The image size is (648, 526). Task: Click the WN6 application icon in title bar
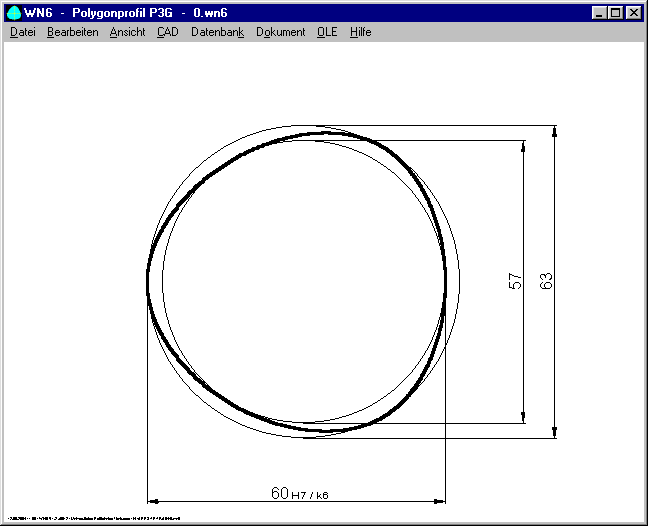(14, 13)
